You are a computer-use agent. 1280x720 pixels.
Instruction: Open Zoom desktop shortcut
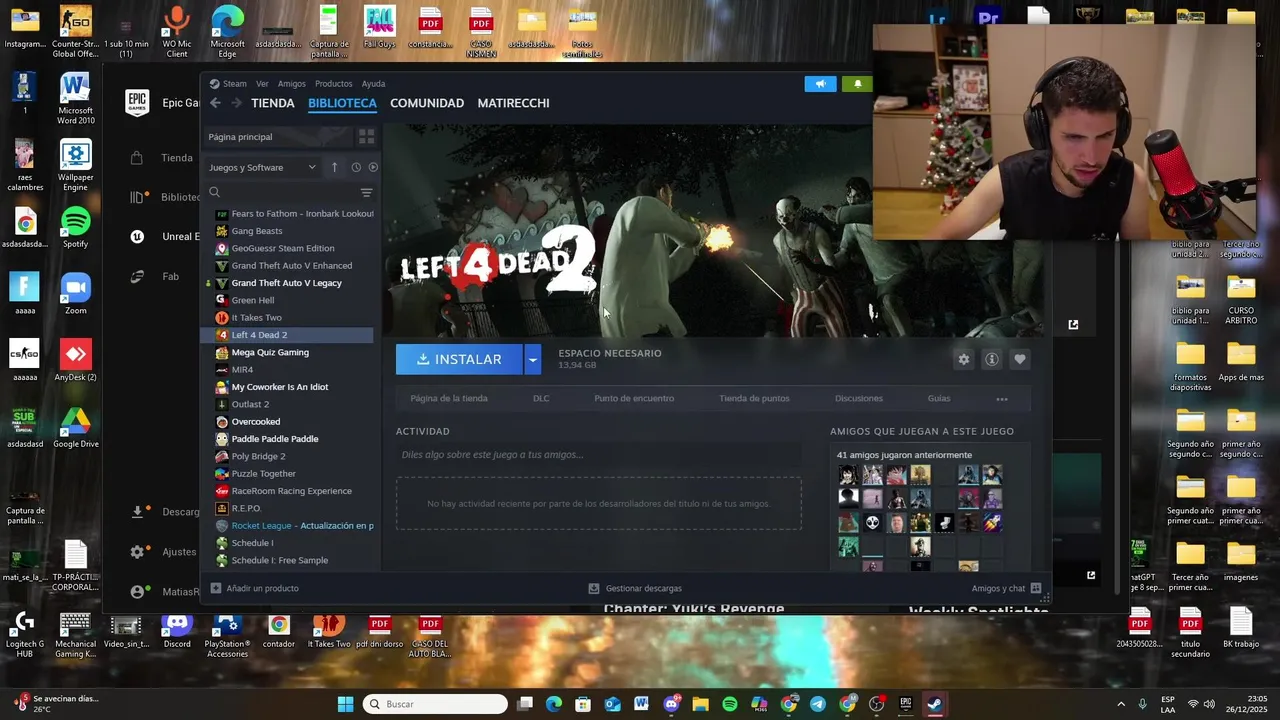[x=75, y=294]
